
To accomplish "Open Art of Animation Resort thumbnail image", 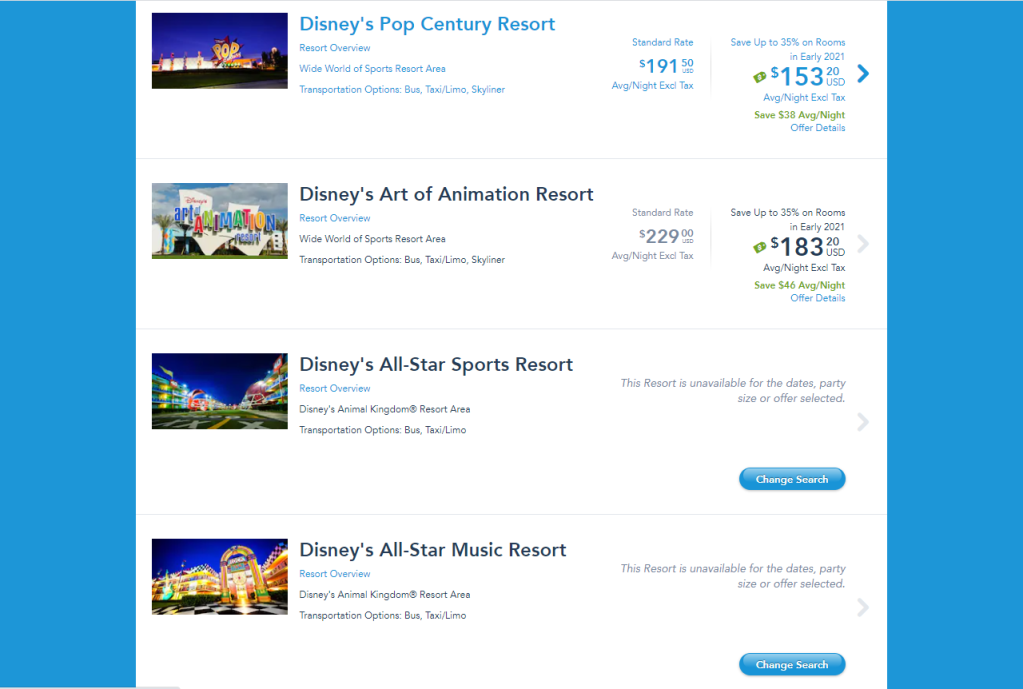I will pyautogui.click(x=219, y=221).
